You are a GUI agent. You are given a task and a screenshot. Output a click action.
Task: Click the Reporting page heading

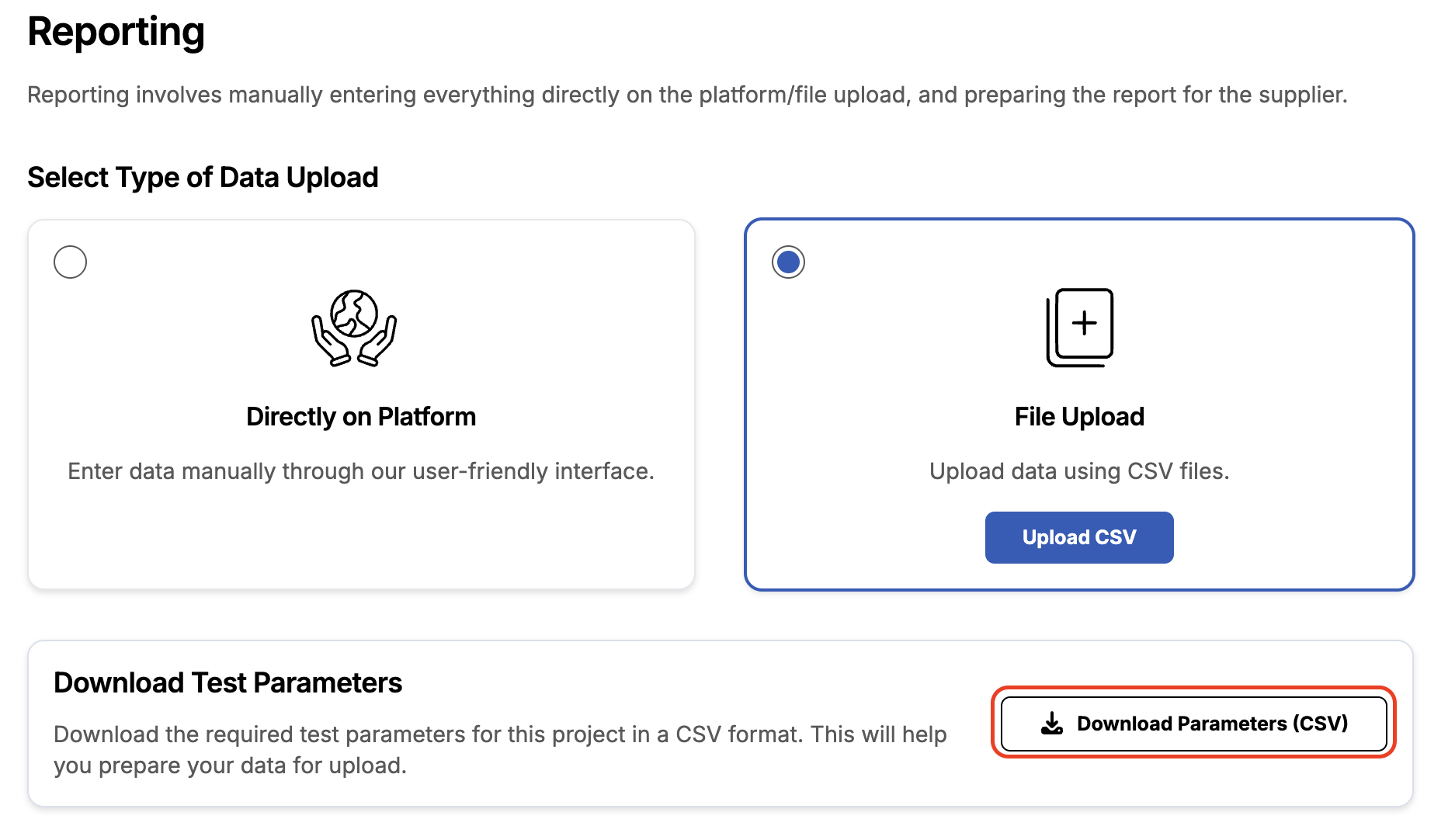116,33
